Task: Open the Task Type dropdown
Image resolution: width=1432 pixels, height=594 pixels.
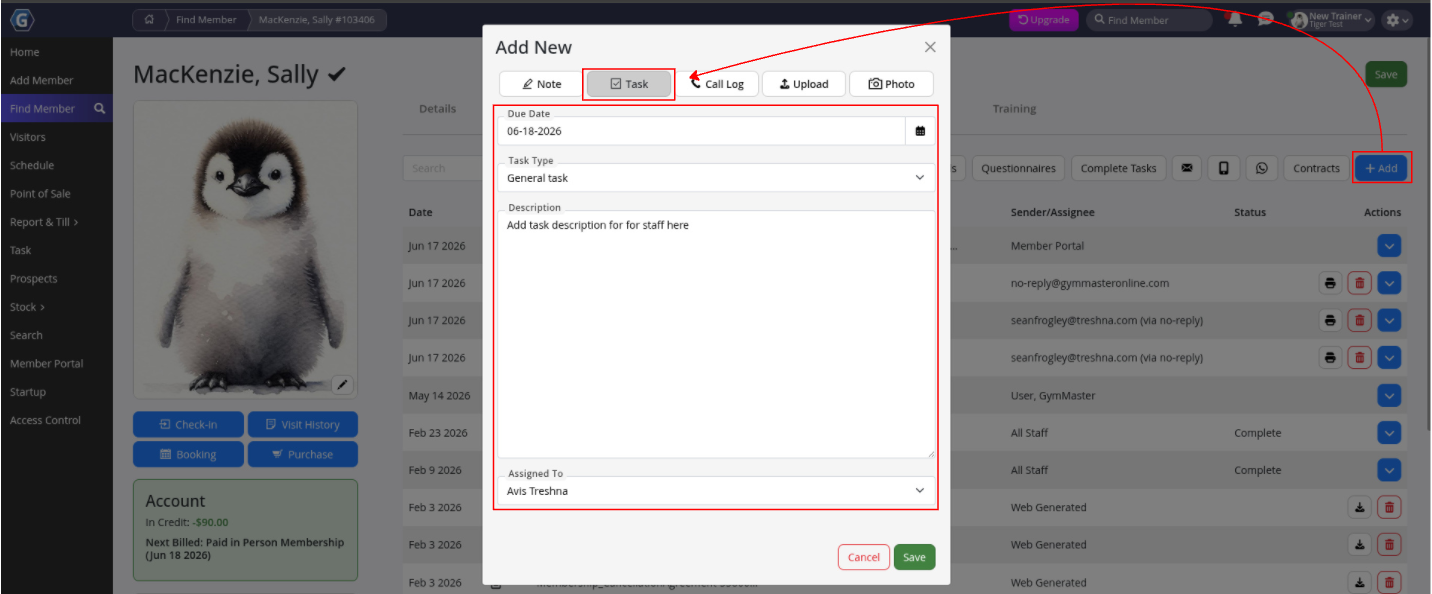Action: click(716, 178)
